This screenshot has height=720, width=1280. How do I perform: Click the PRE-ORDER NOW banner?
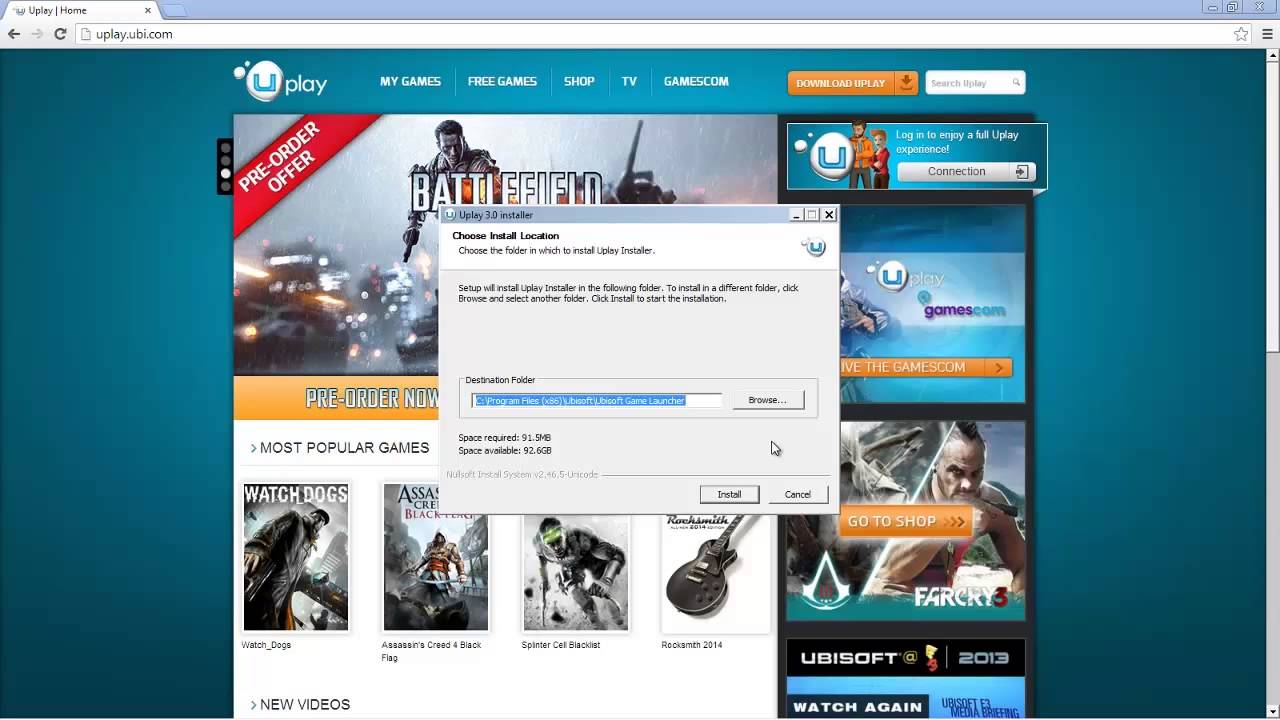(338, 398)
